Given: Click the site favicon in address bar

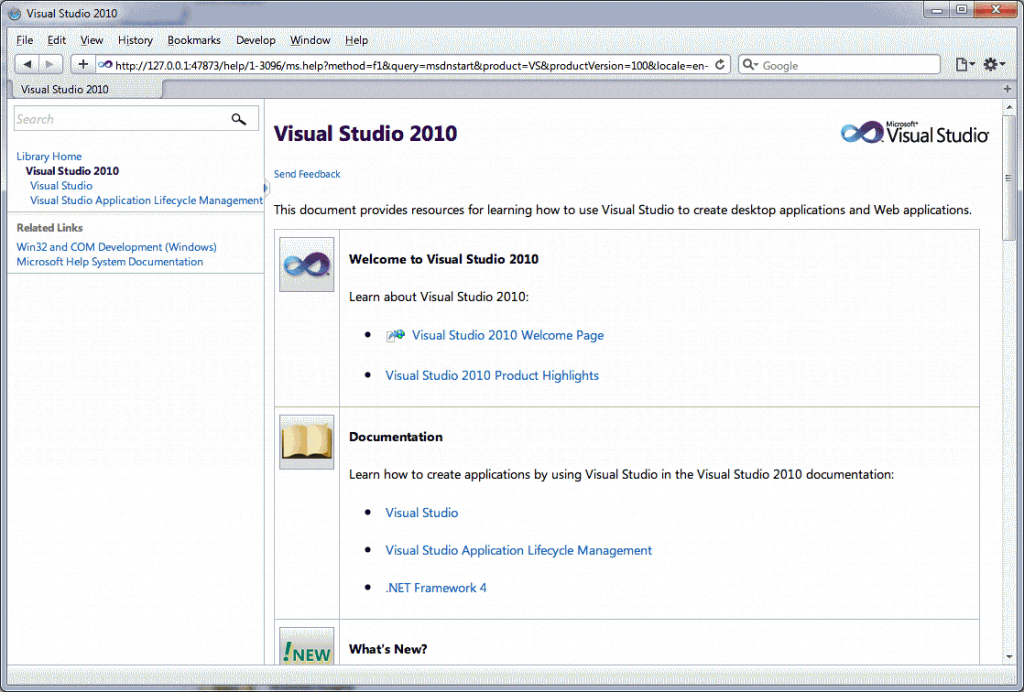Looking at the screenshot, I should [104, 65].
